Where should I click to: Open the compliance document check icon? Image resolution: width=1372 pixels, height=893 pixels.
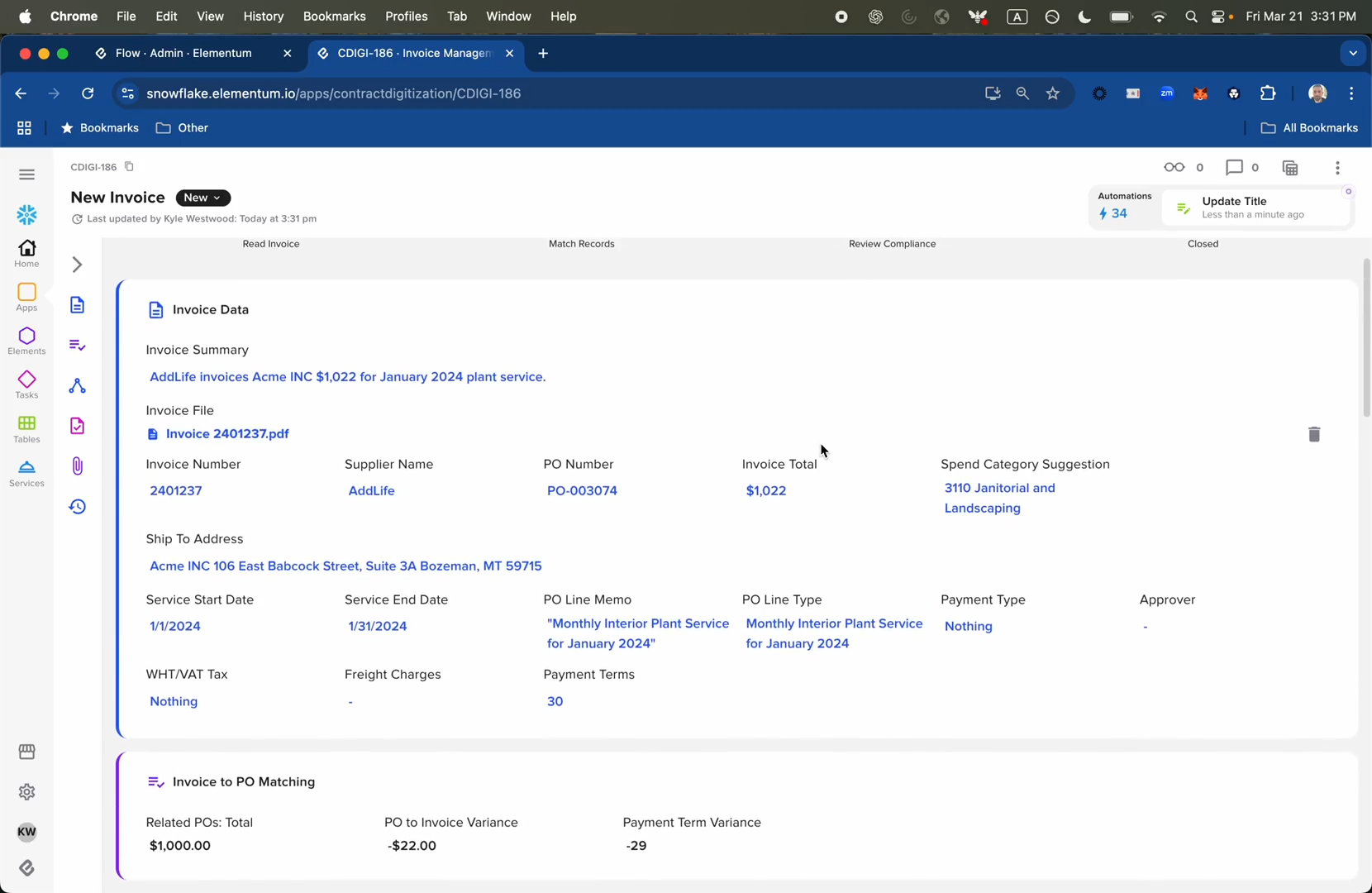[77, 426]
